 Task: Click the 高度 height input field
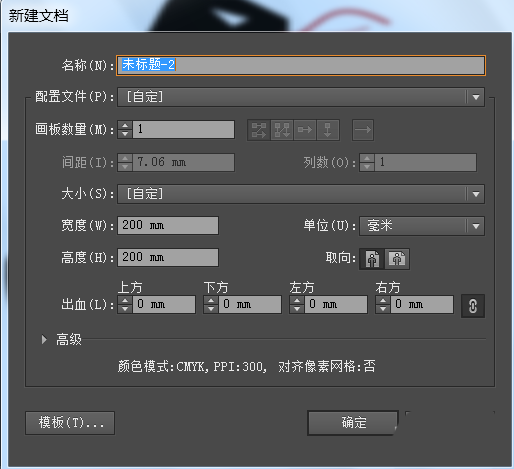tap(168, 257)
